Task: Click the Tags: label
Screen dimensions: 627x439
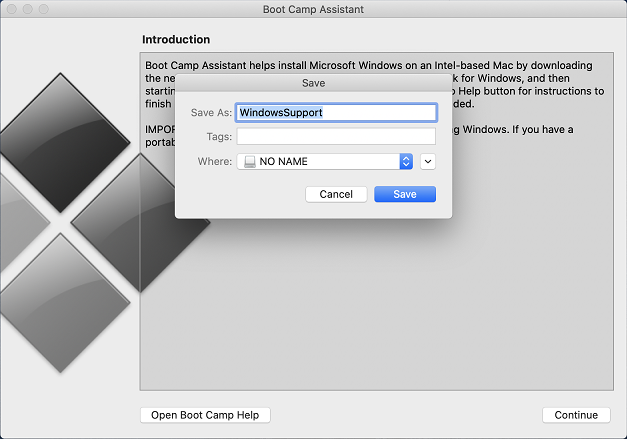Action: tap(219, 137)
